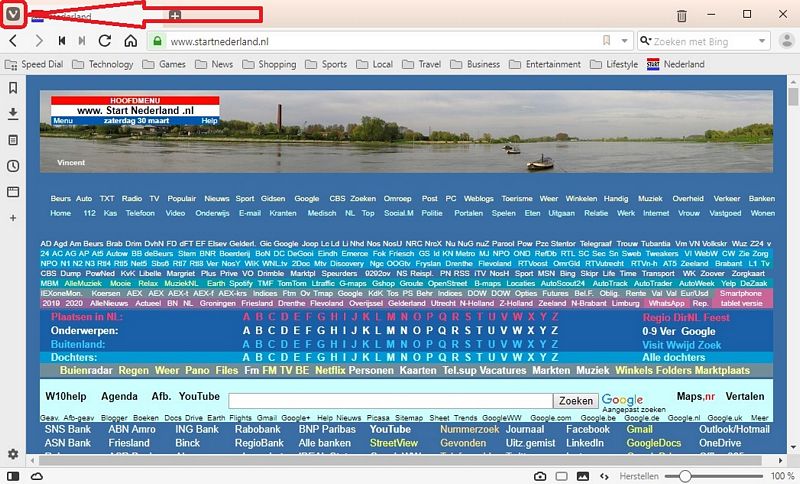
Task: Add a web panel with plus
Action: coord(13,218)
